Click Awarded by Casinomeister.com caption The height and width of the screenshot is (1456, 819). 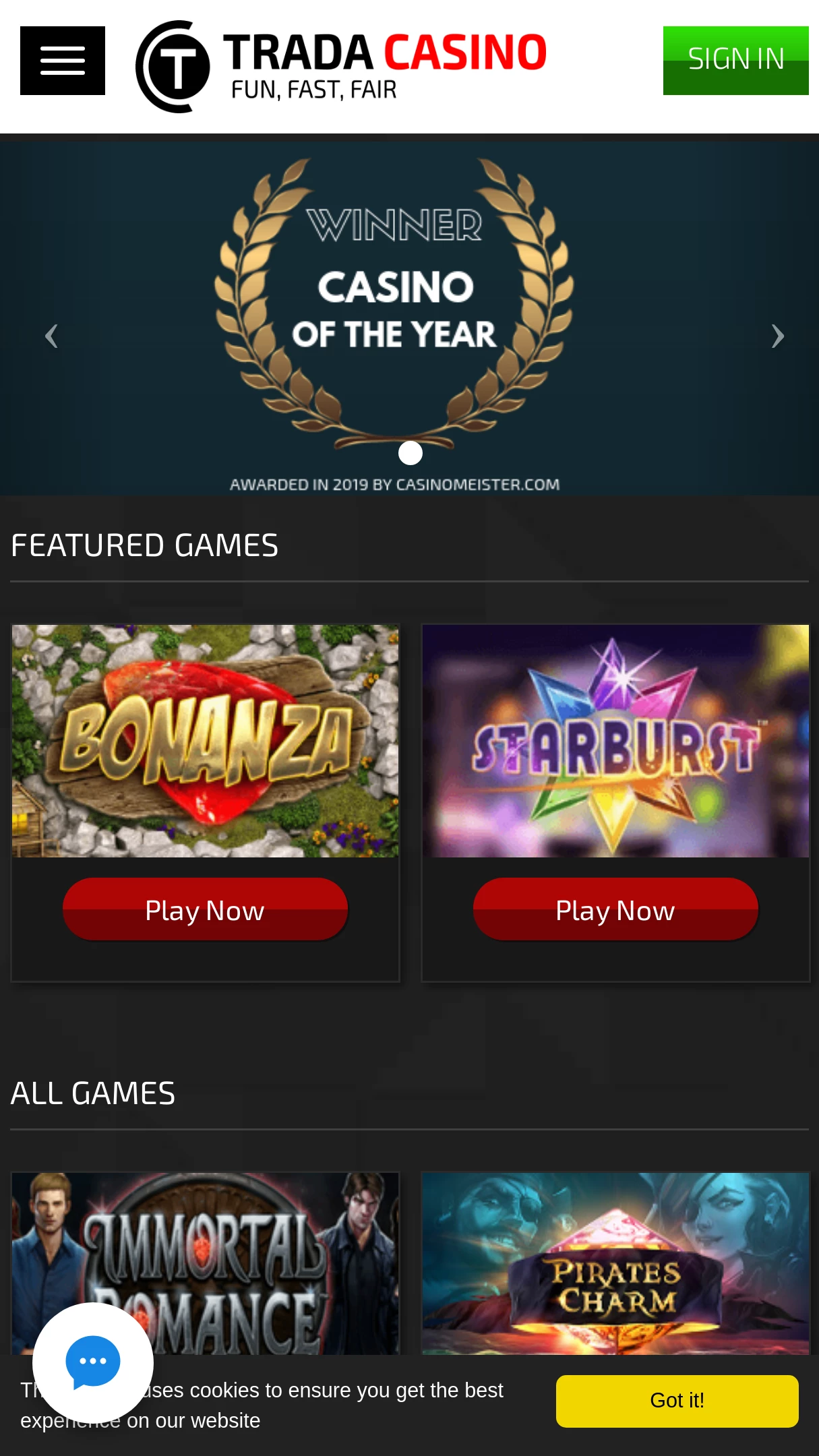point(395,485)
